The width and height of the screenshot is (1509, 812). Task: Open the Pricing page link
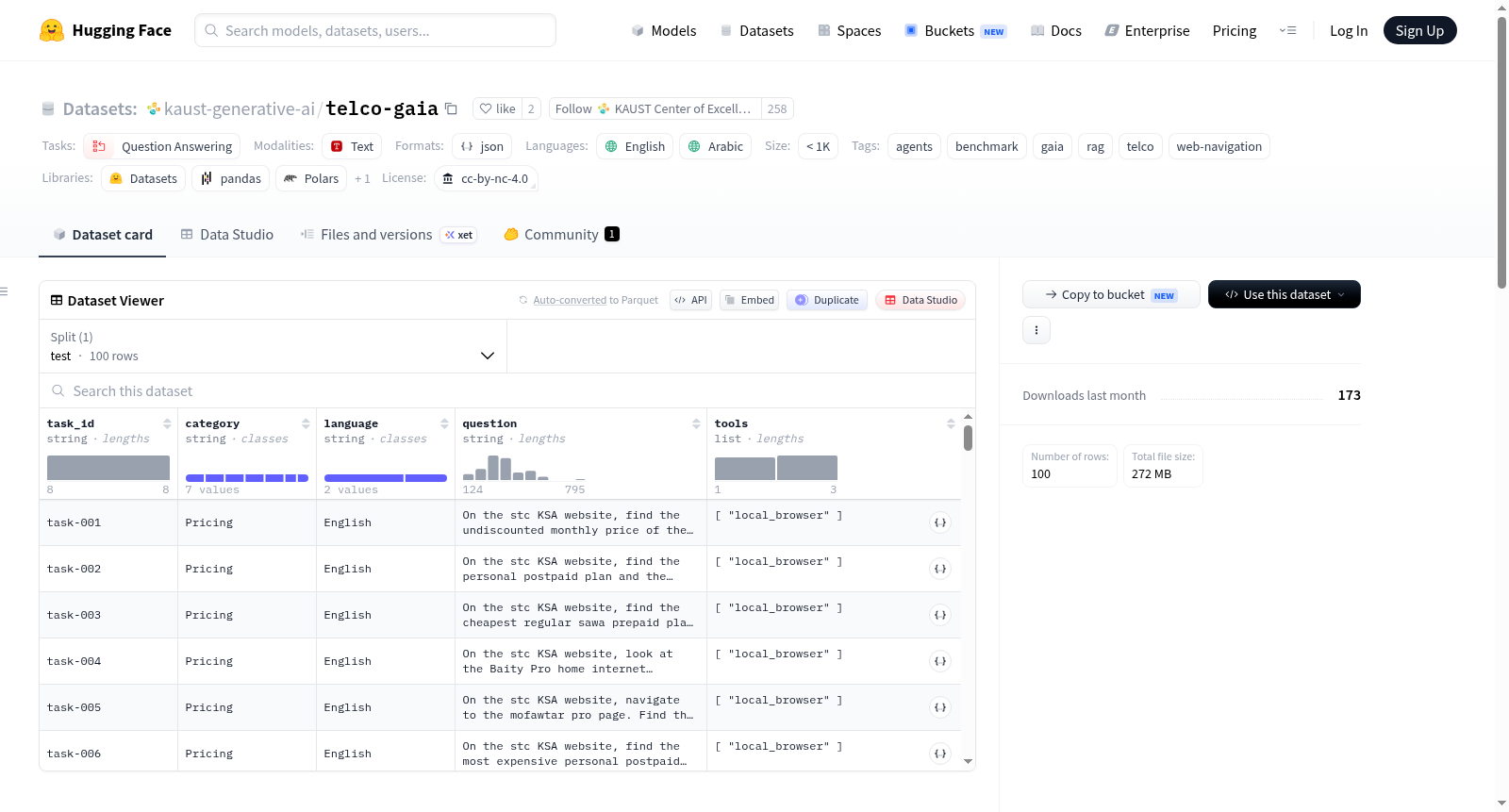coord(1235,30)
